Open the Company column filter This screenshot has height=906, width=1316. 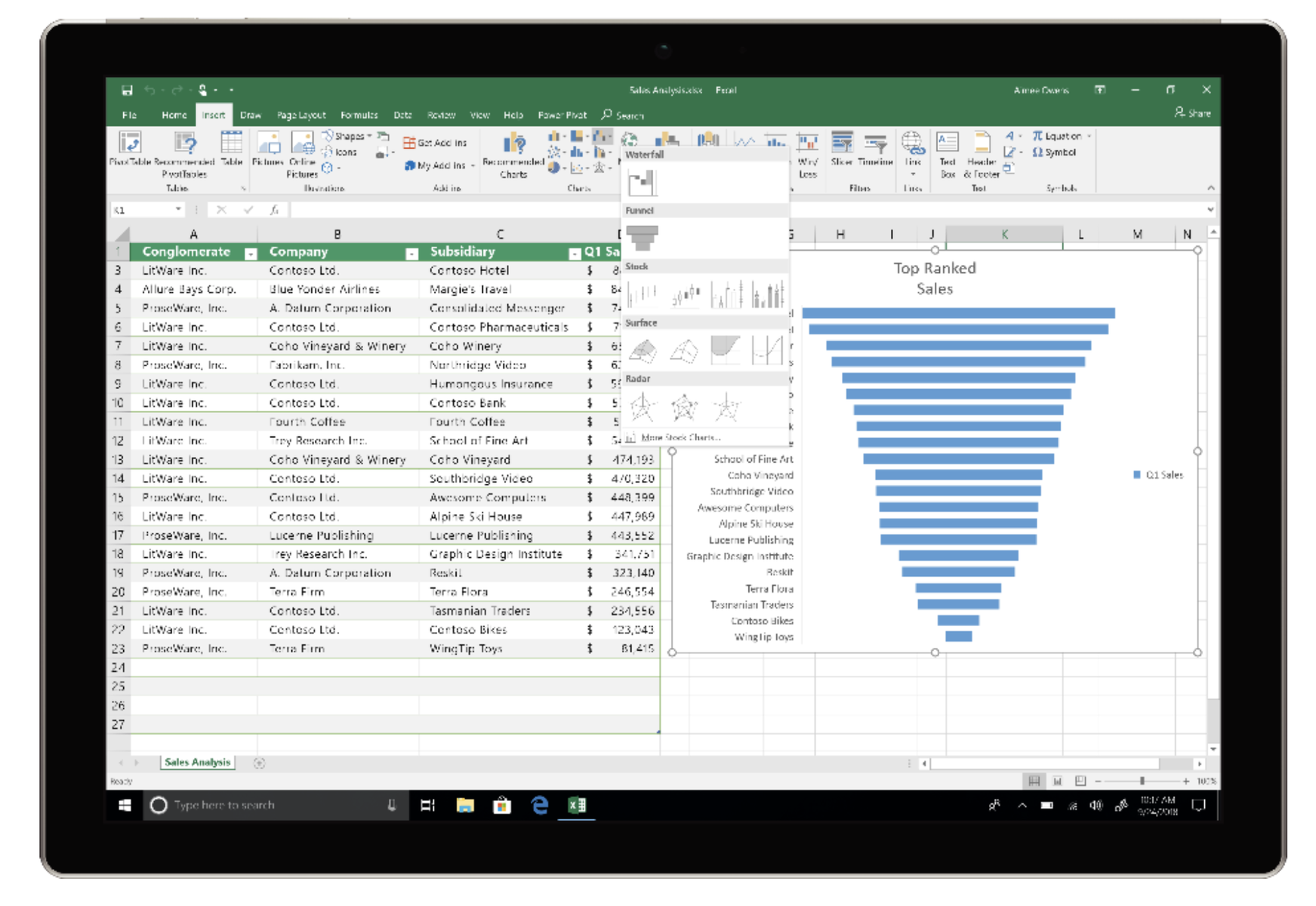tap(411, 254)
